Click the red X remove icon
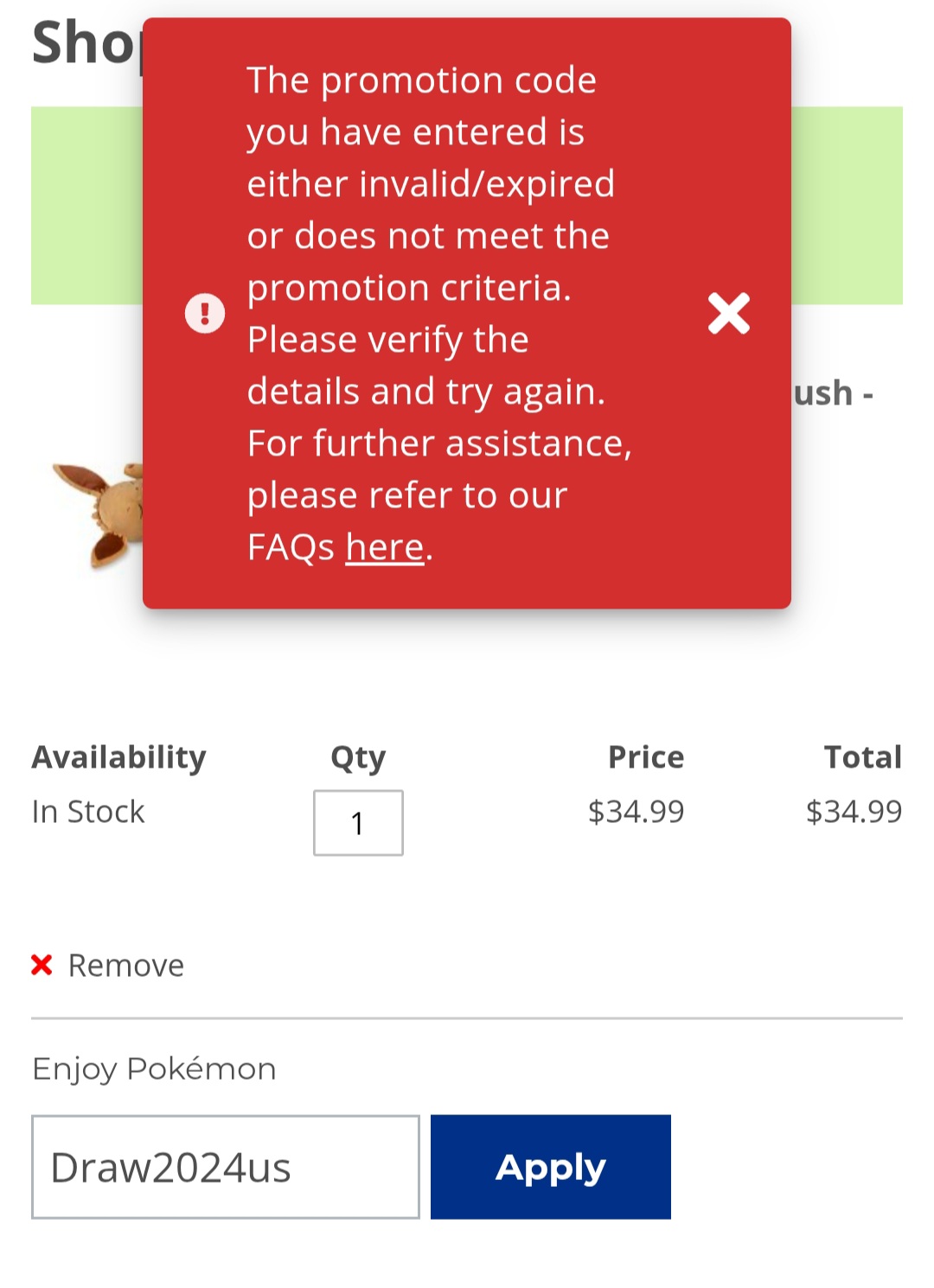This screenshot has height=1288, width=934. click(42, 965)
